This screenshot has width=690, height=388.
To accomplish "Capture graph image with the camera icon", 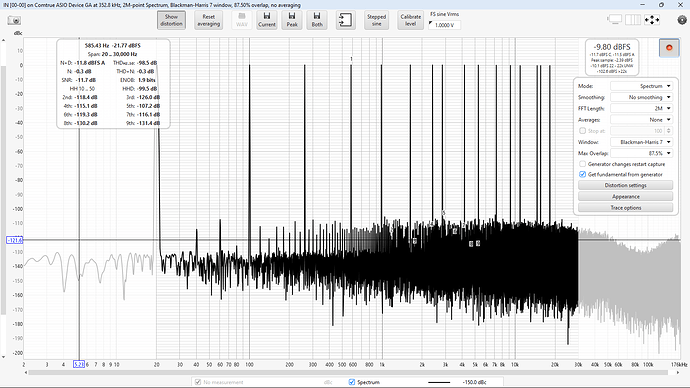I will point(14,20).
